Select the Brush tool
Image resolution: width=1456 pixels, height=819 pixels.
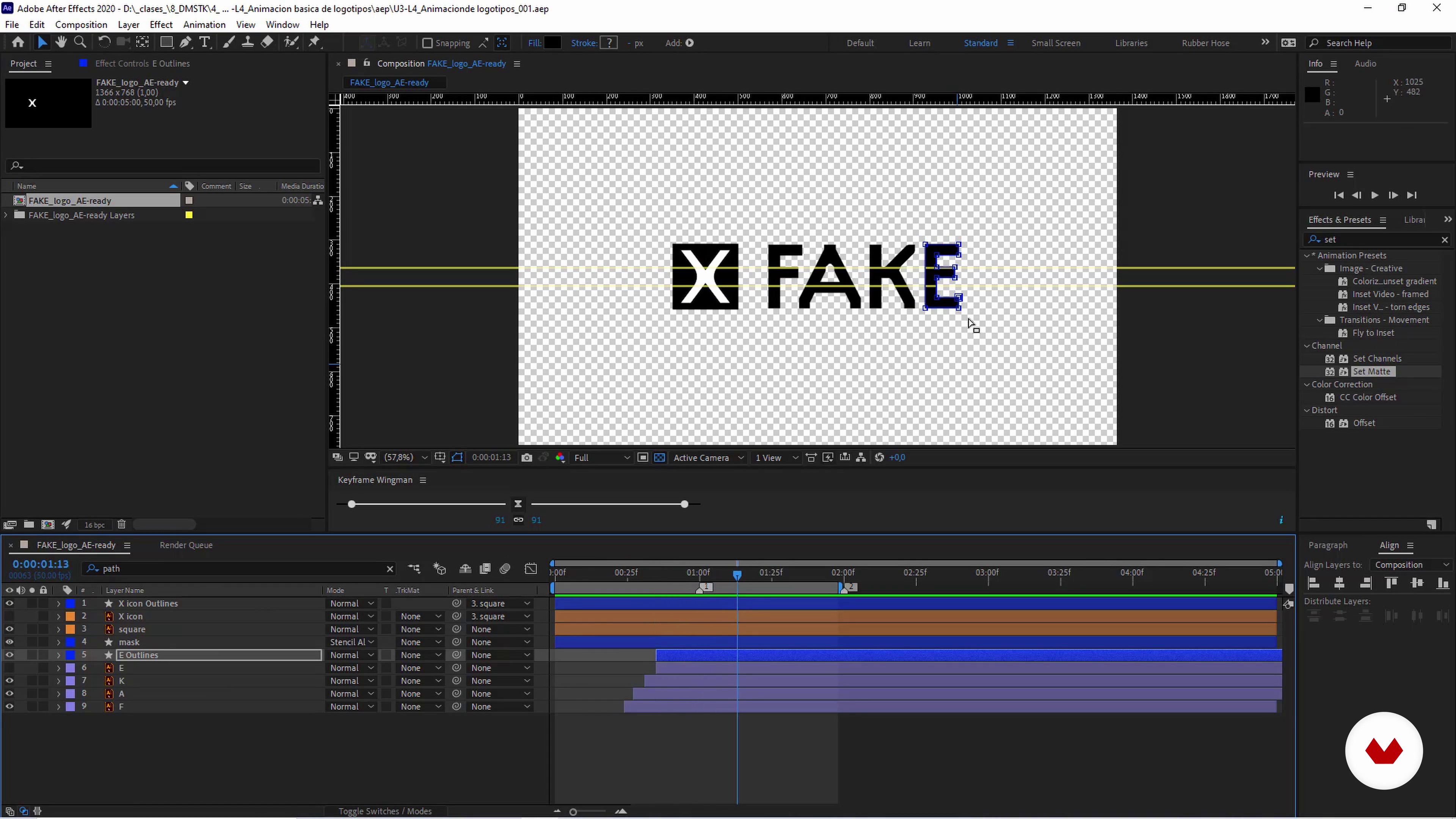(228, 42)
